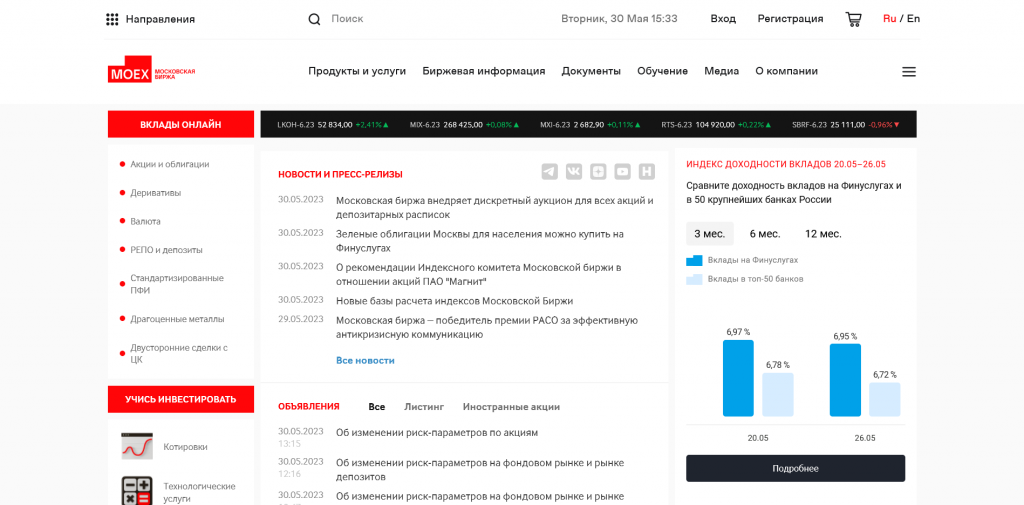Image resolution: width=1024 pixels, height=505 pixels.
Task: Select the Листинг announcements tab
Action: (424, 406)
